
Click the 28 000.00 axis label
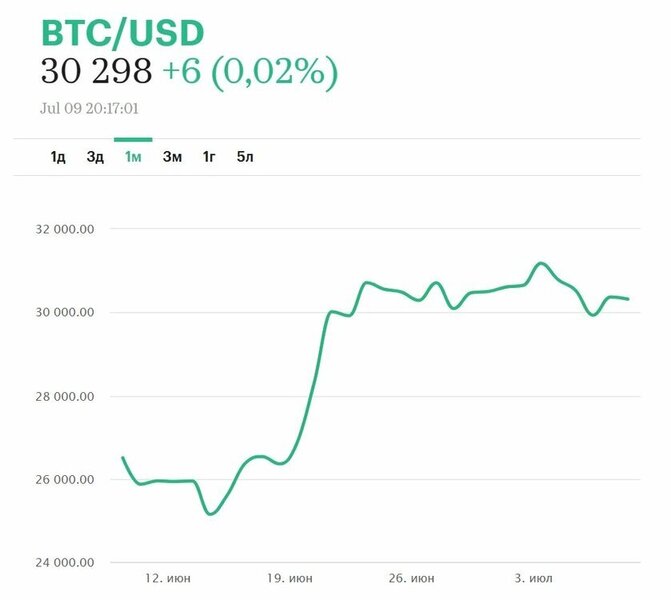(x=63, y=396)
